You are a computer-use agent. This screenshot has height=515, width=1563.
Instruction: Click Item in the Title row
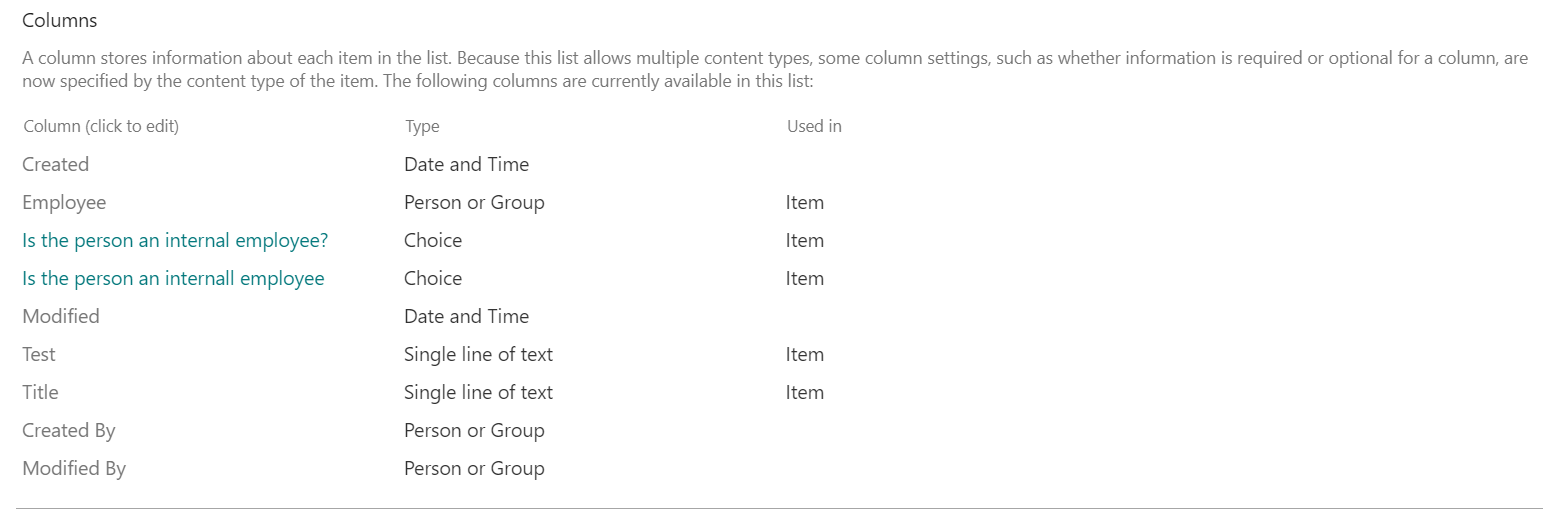tap(805, 392)
